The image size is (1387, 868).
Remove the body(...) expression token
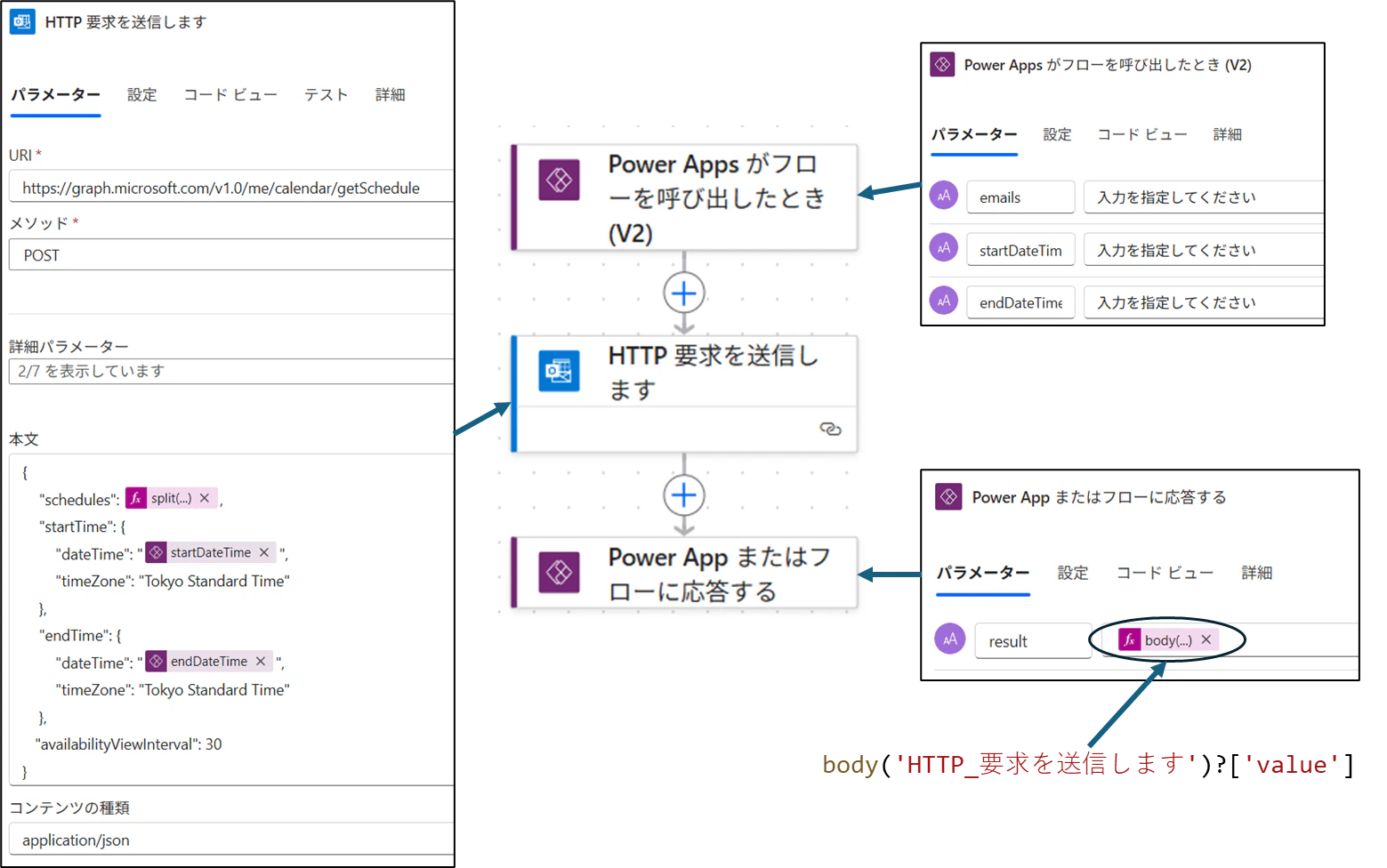click(x=1206, y=639)
